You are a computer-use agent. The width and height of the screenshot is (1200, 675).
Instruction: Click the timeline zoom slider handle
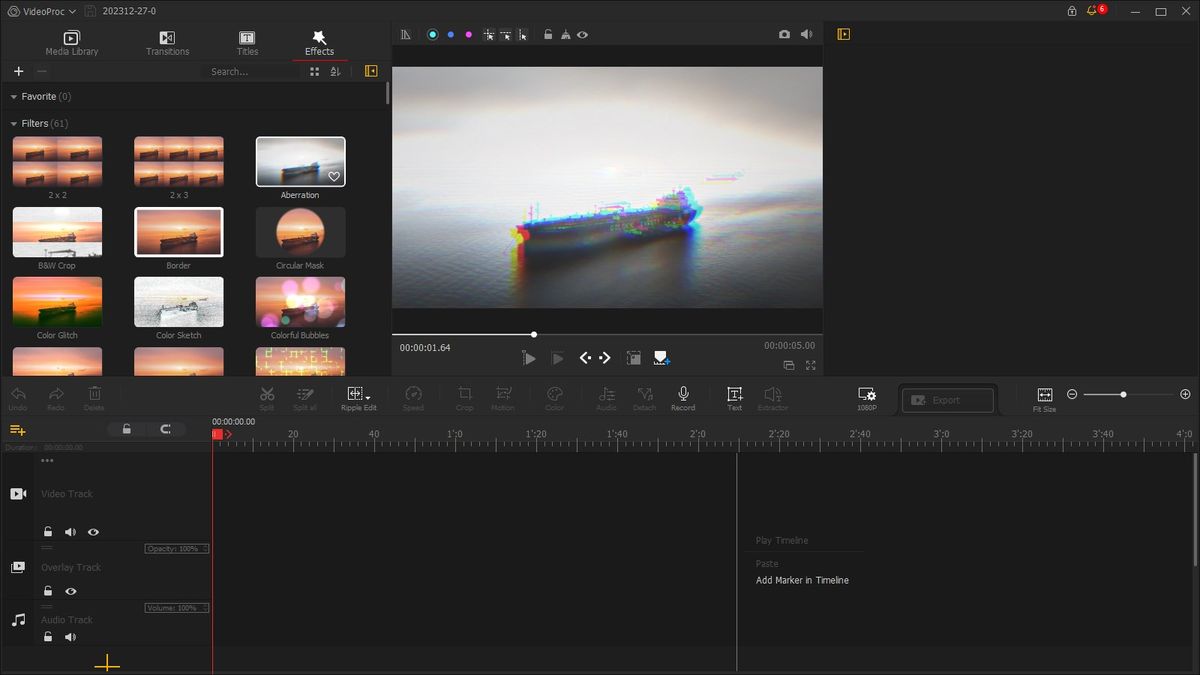(x=1123, y=394)
